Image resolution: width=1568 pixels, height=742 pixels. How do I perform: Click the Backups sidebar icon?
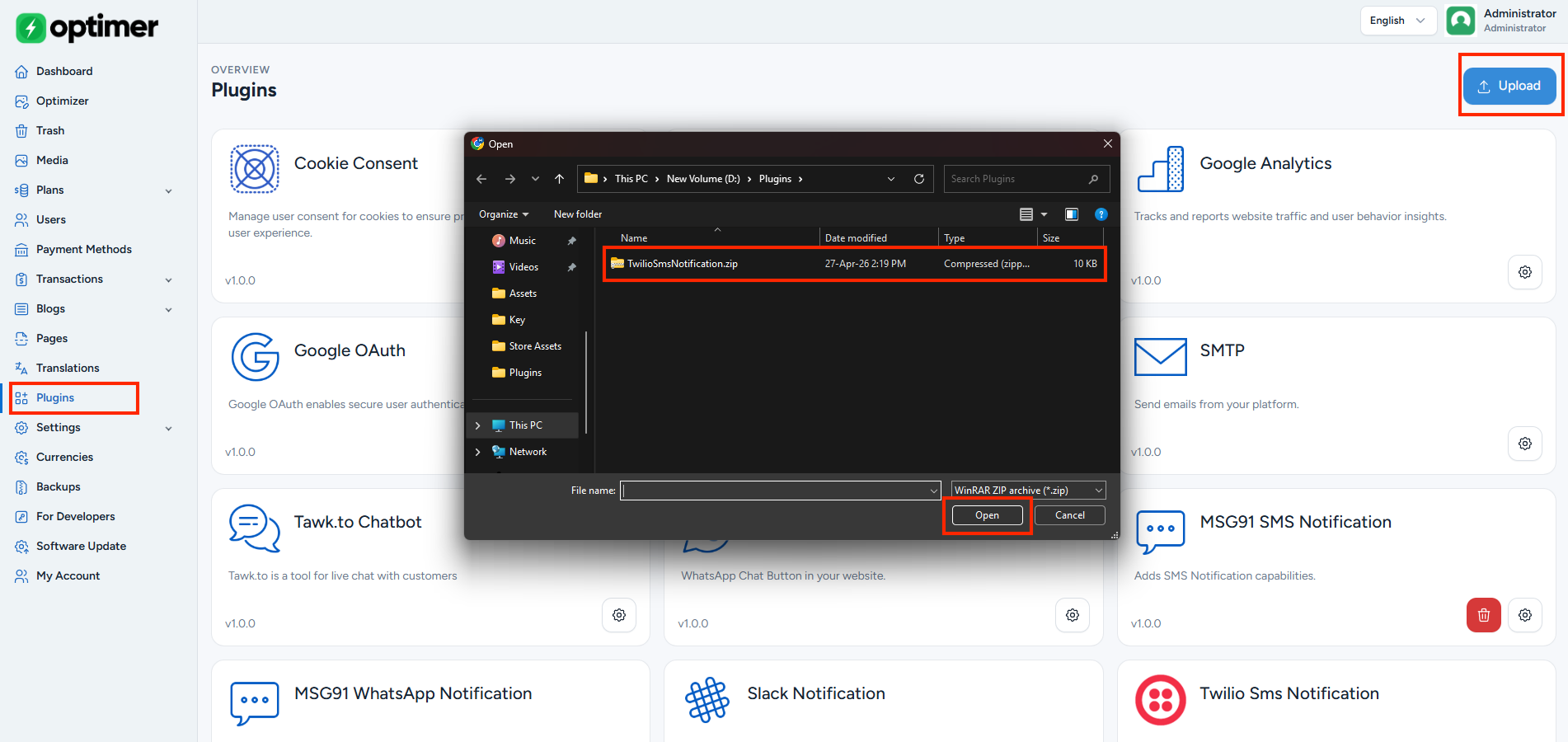point(21,486)
